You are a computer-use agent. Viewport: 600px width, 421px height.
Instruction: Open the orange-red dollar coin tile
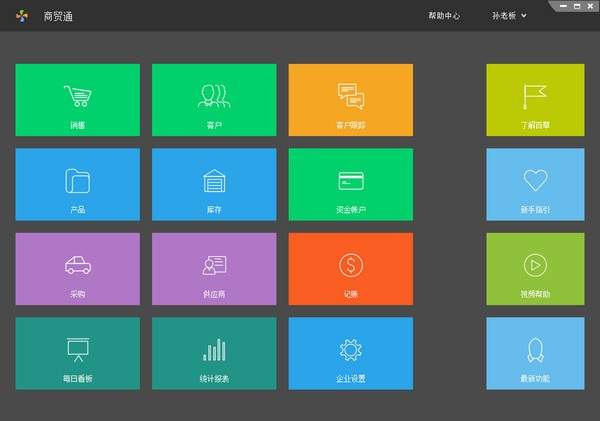351,269
